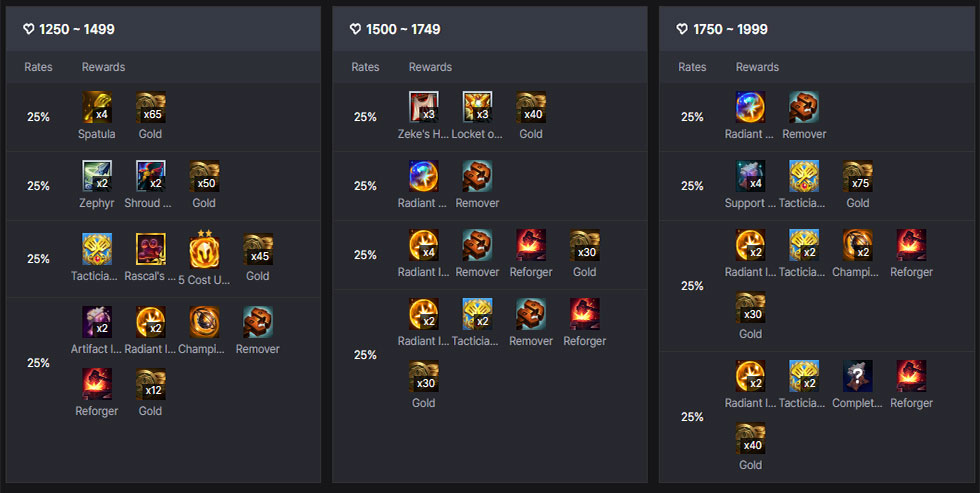Click the Zephyr item icon

pyautogui.click(x=97, y=176)
